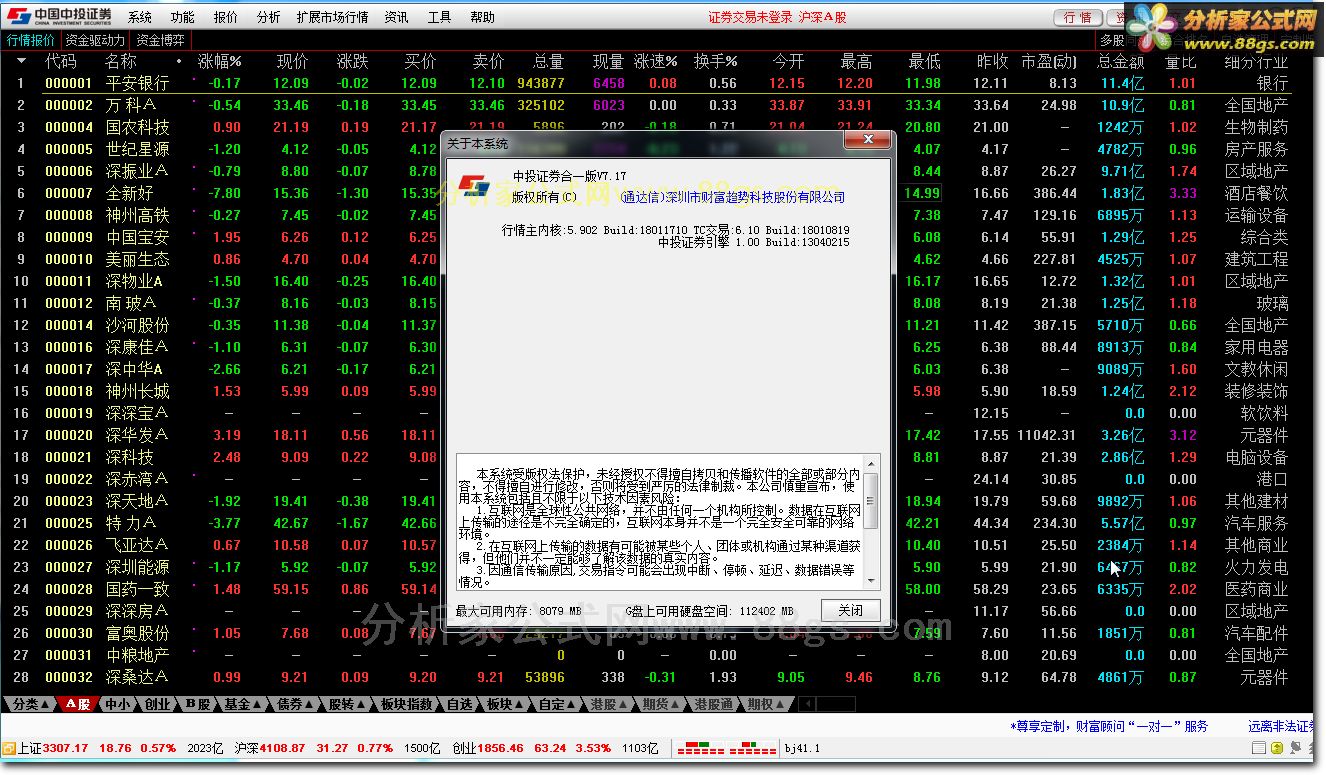Open the column header dropdown arrow
The height and width of the screenshot is (775, 1326).
(21, 61)
